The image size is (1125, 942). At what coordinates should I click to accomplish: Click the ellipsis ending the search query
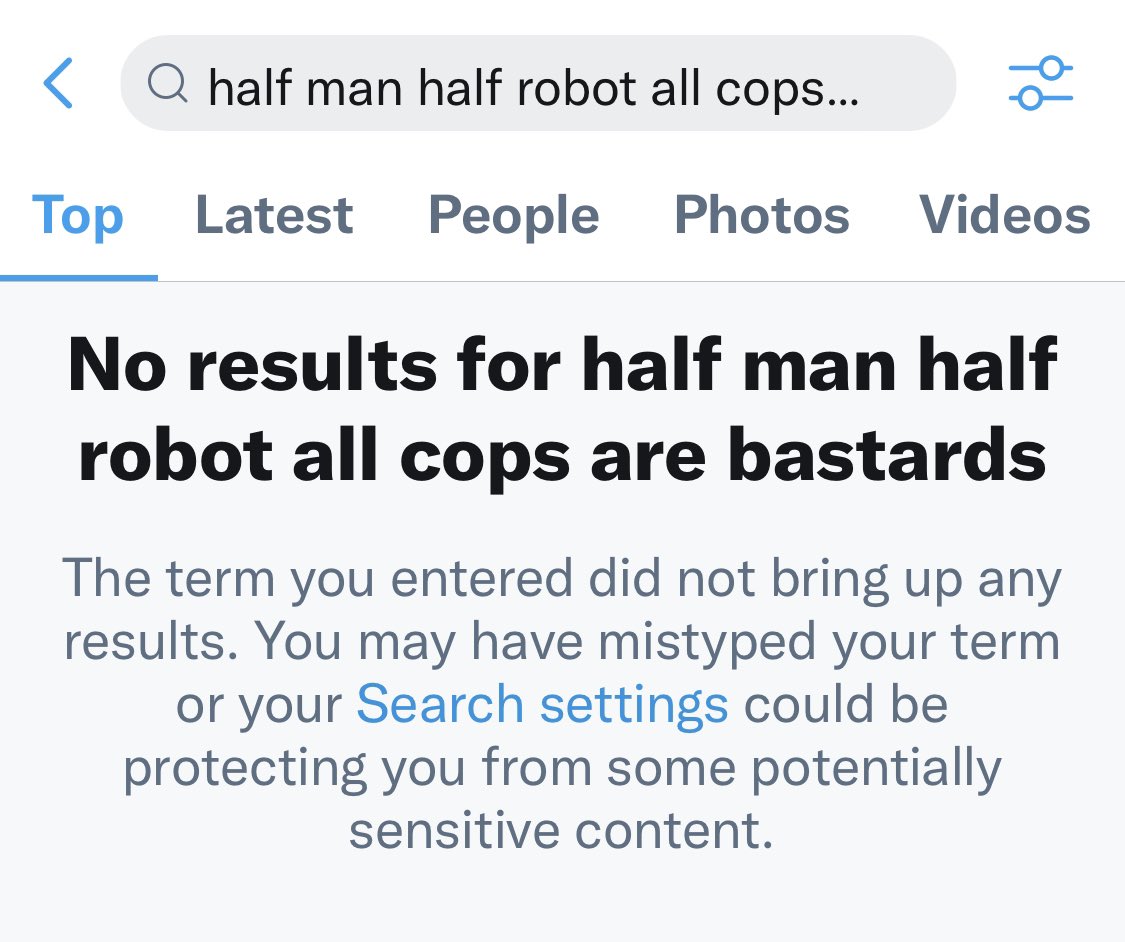843,92
